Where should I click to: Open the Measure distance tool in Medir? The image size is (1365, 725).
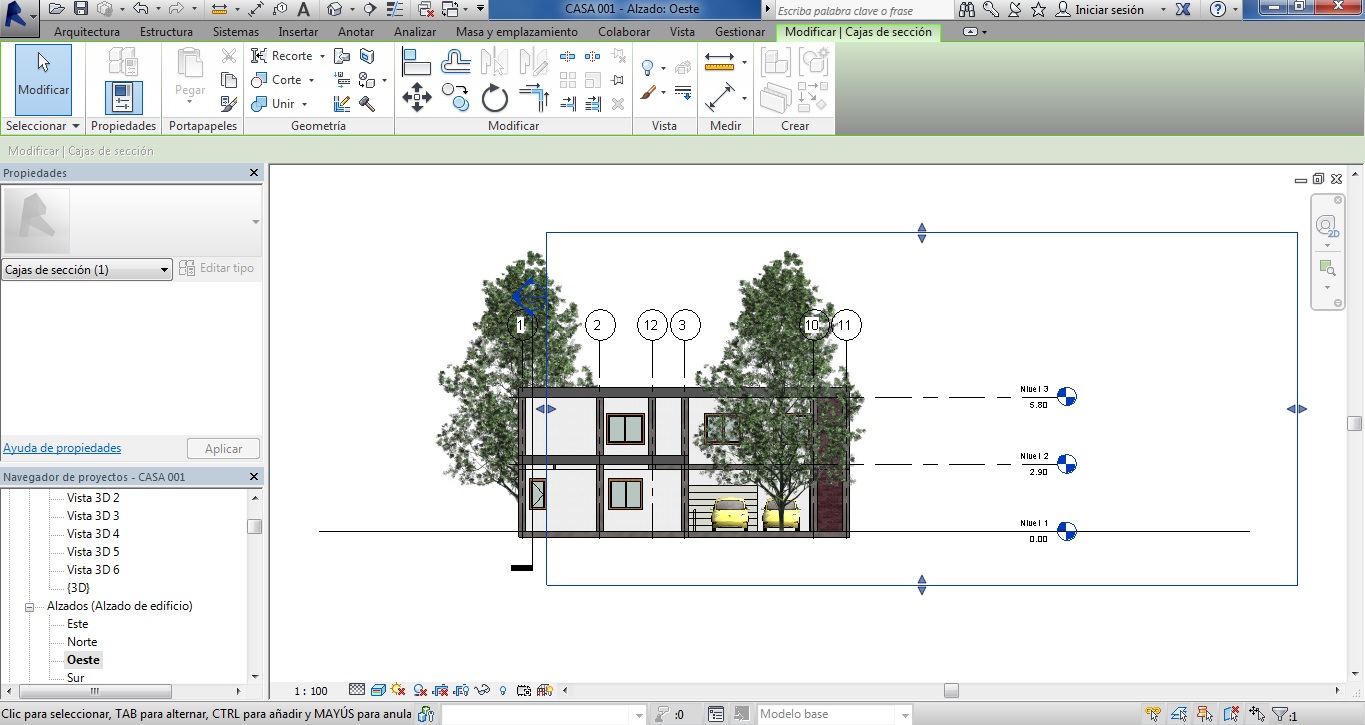click(x=719, y=63)
